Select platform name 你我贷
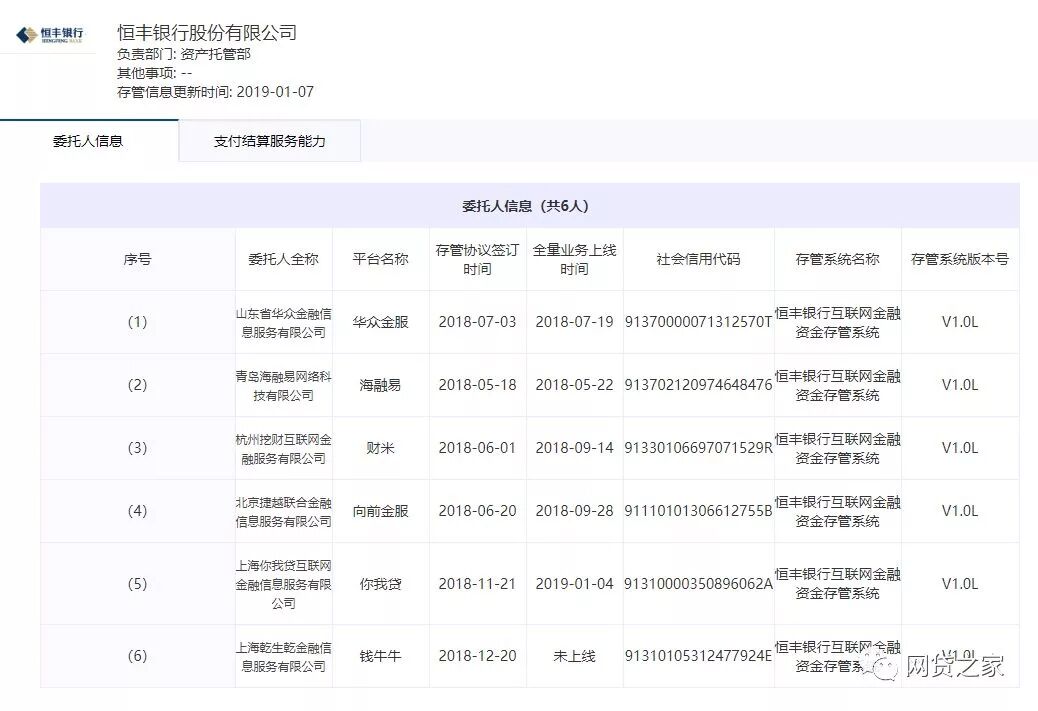Viewport: 1038px width, 711px height. point(381,584)
